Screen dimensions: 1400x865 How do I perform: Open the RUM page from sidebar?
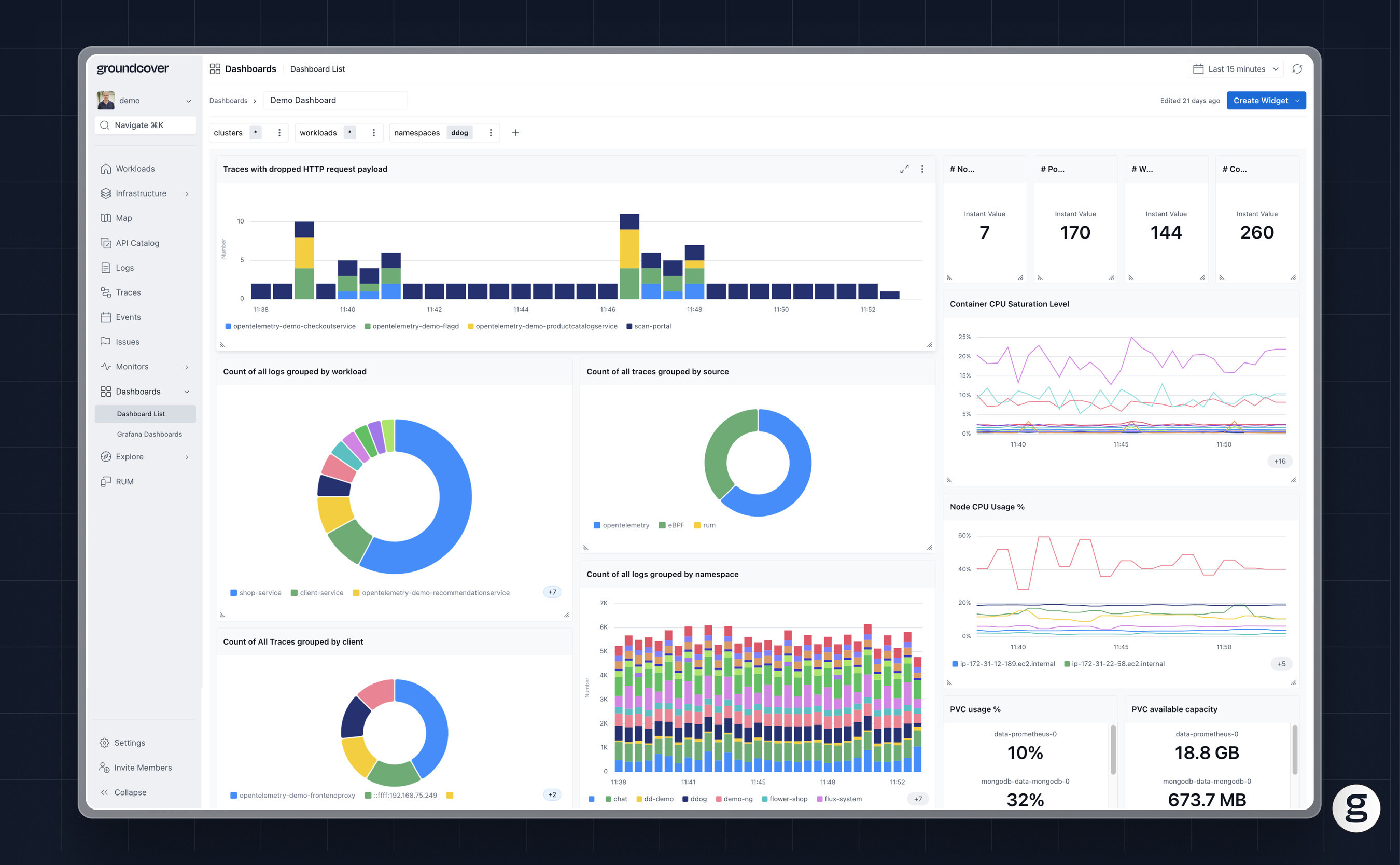124,482
